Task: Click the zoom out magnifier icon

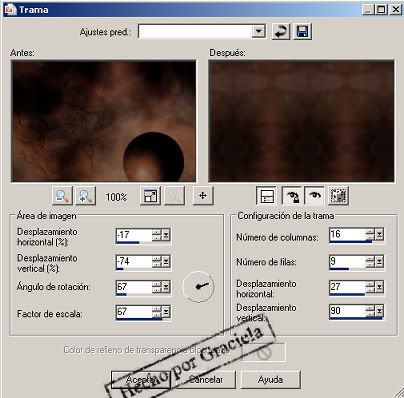Action: click(62, 196)
